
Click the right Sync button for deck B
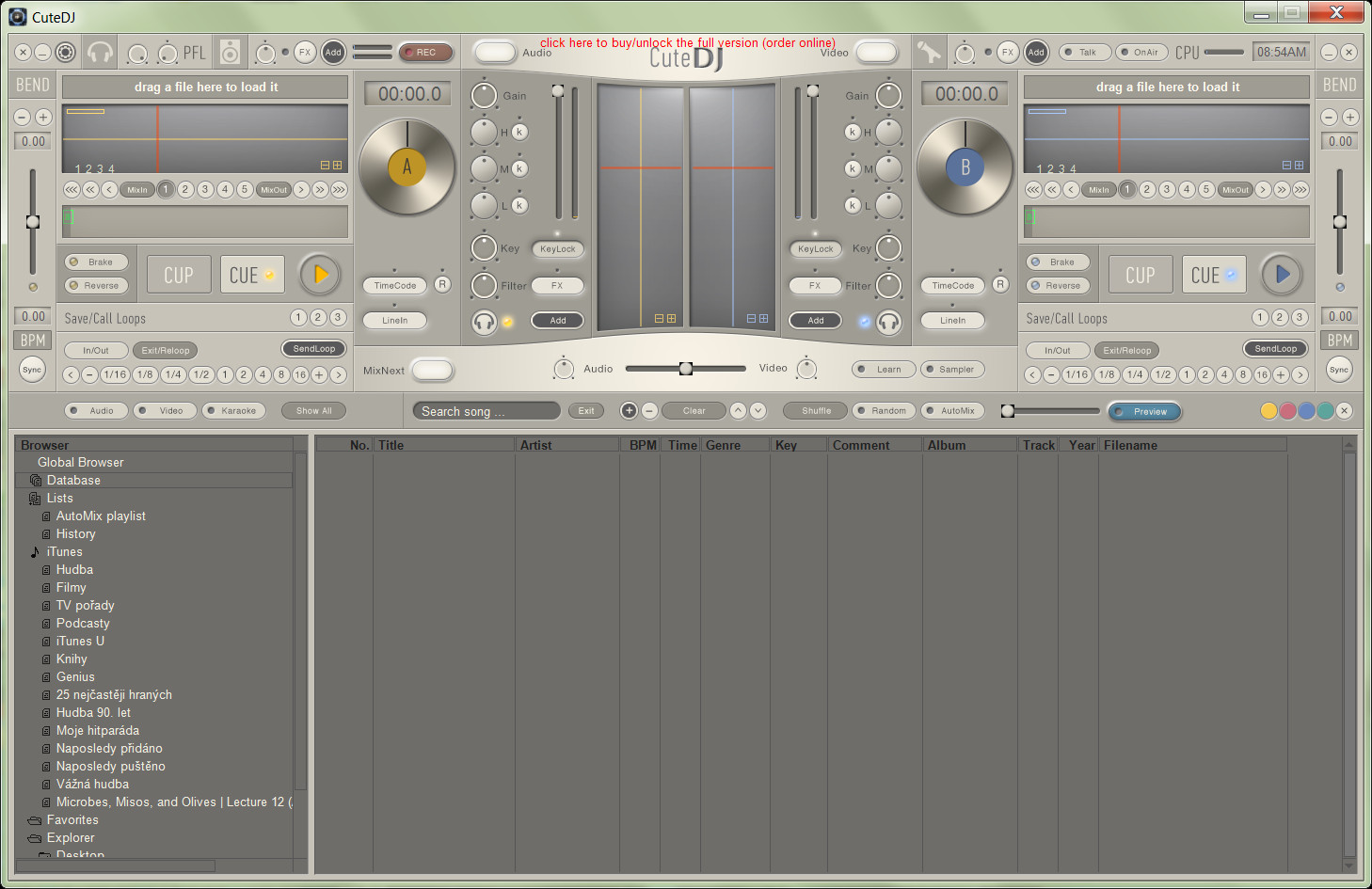click(1339, 370)
